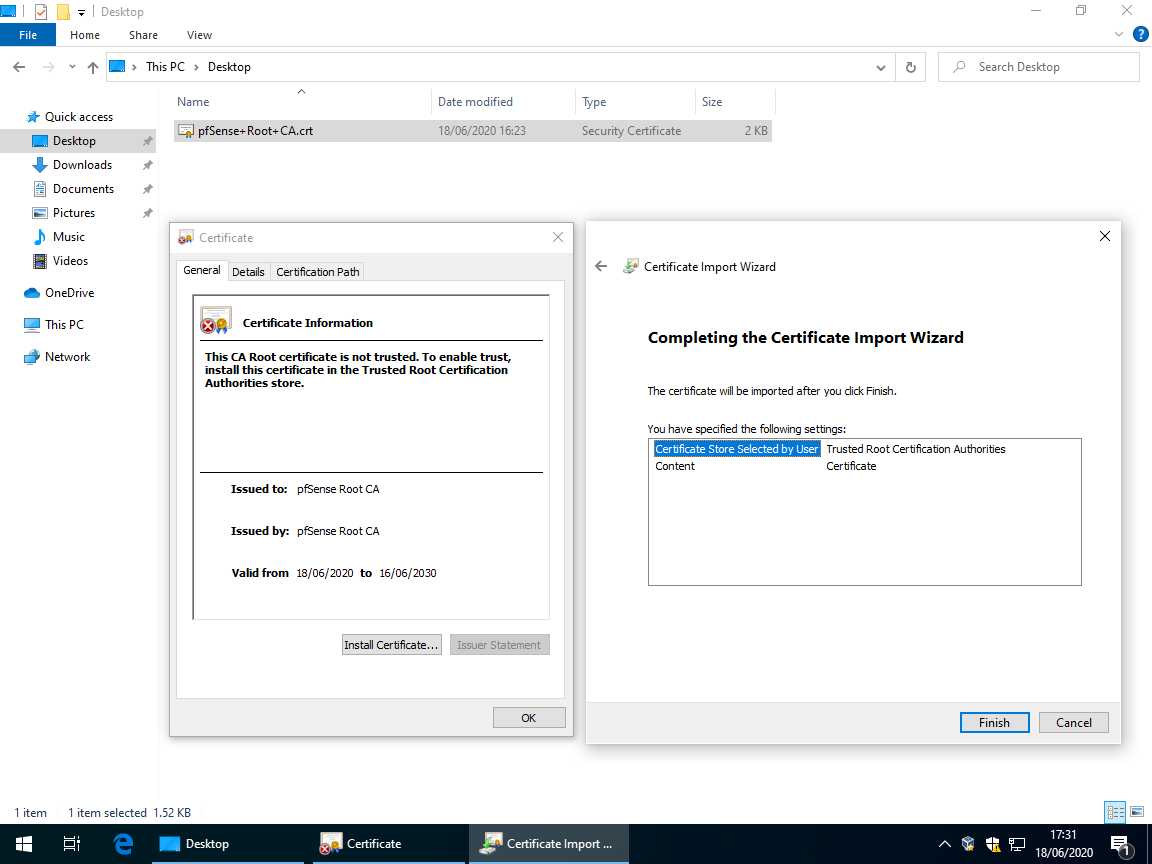Select pfSense+Root+CA.crt file
Screen dimensions: 1152x864
(473, 131)
